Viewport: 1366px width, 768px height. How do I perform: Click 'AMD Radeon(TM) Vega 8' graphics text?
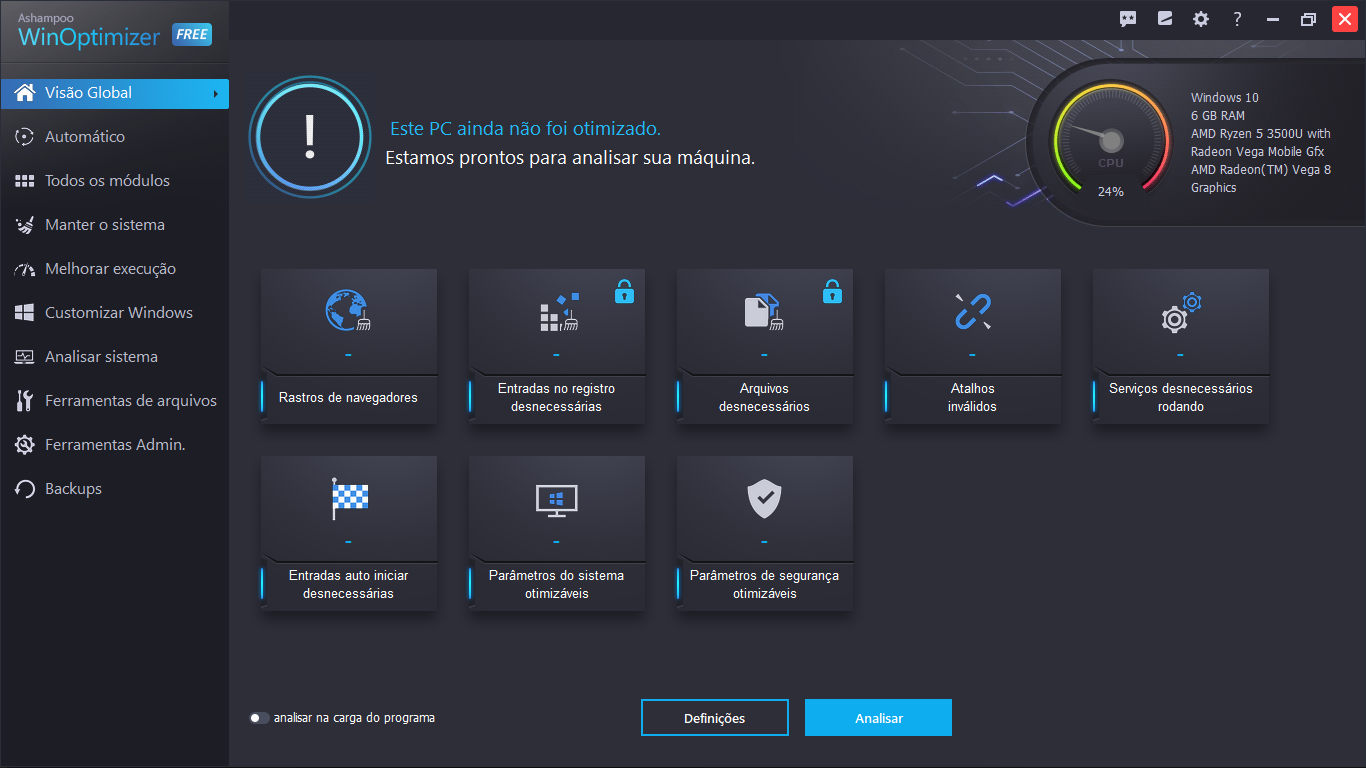tap(1261, 170)
